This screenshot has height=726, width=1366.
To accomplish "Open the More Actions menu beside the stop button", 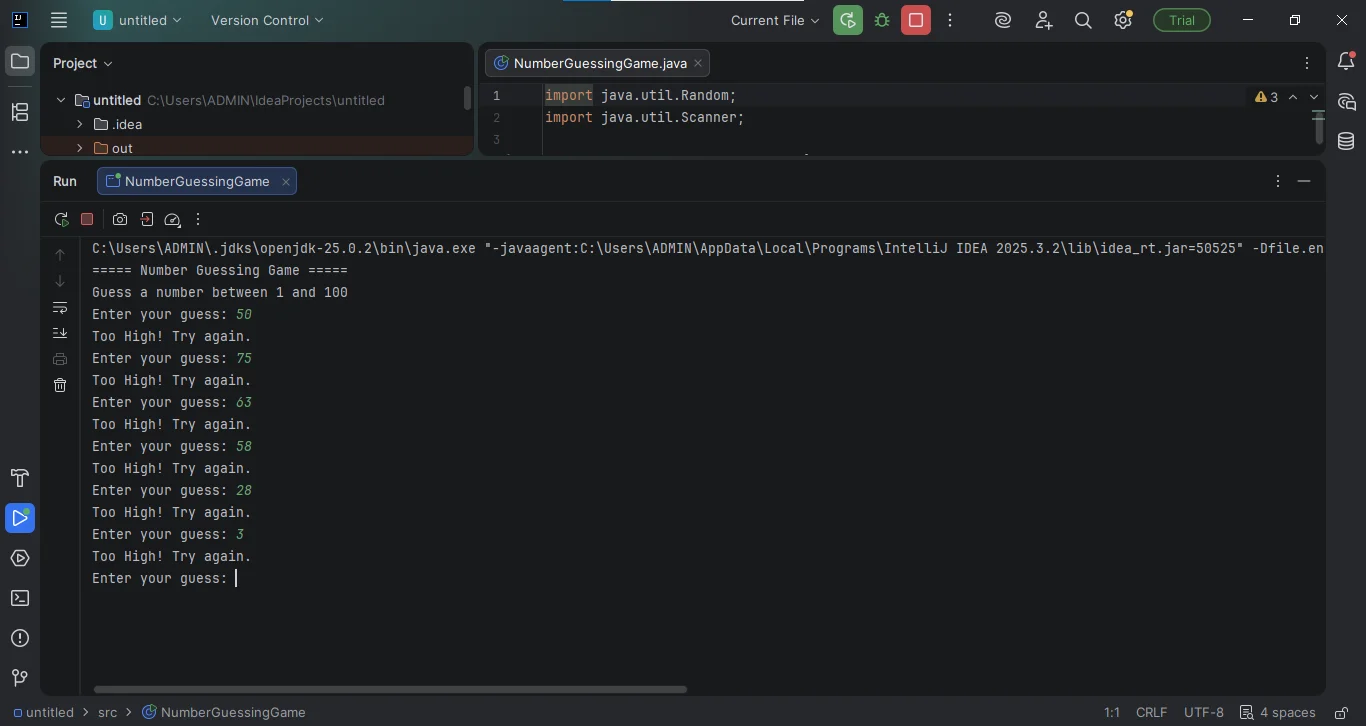I will (x=950, y=20).
